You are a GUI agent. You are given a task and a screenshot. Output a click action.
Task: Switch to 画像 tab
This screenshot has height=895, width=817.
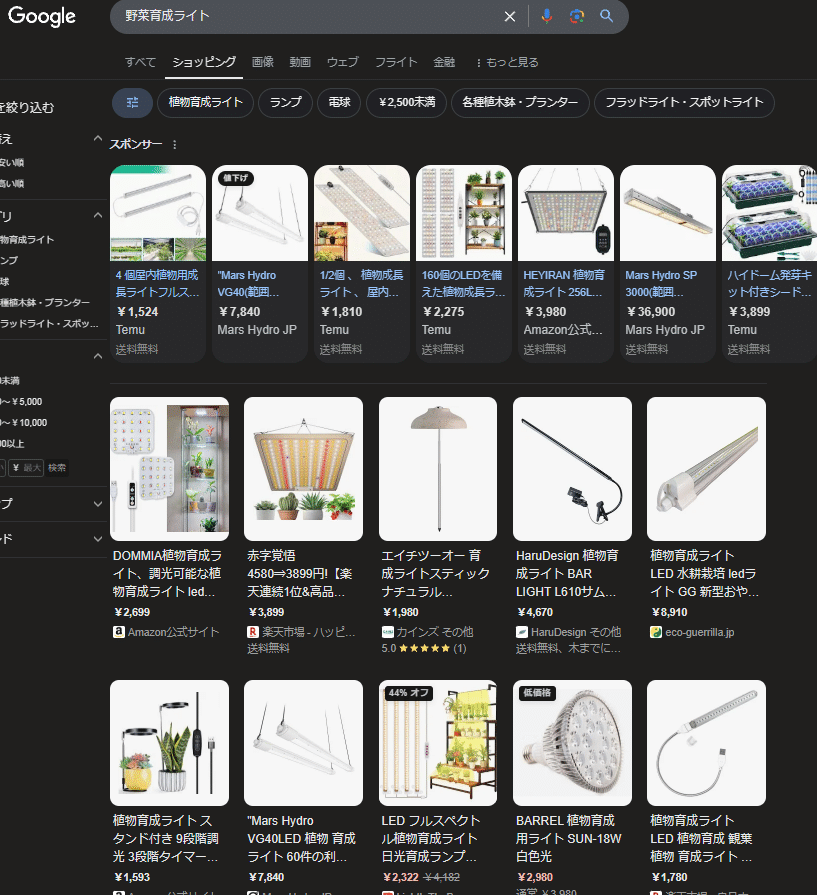pyautogui.click(x=263, y=62)
